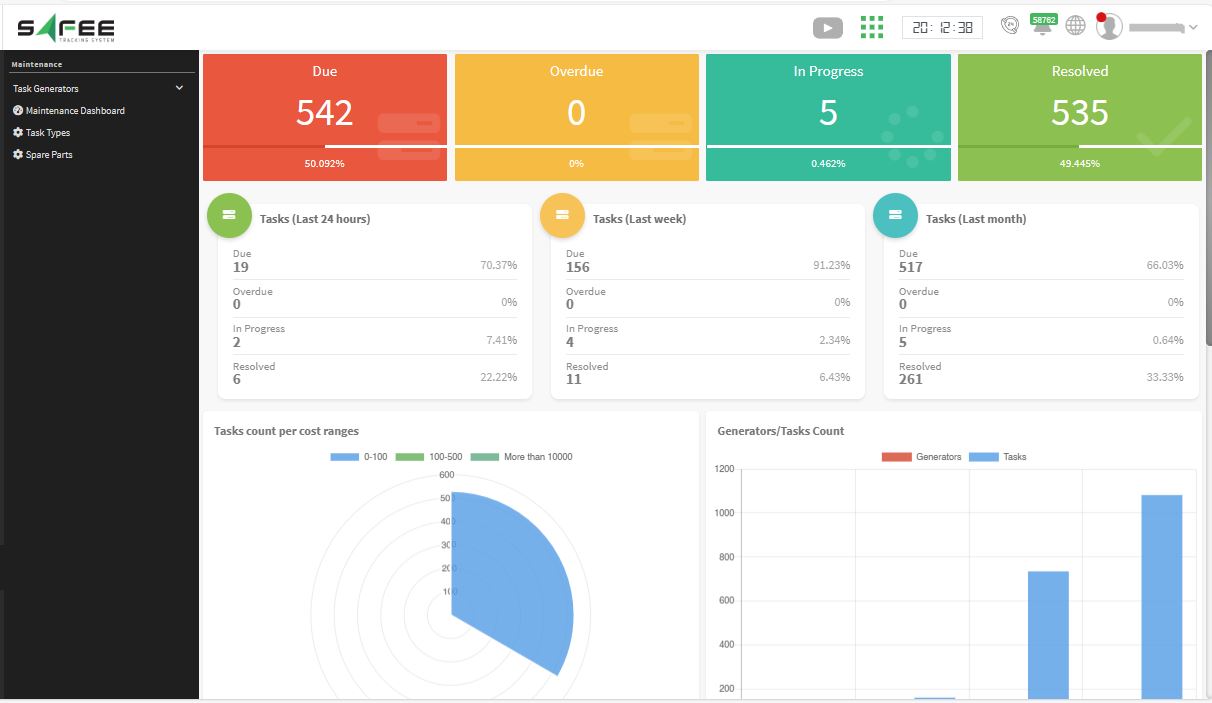The image size is (1212, 703).
Task: Click the '156' due count value
Action: [x=578, y=267]
